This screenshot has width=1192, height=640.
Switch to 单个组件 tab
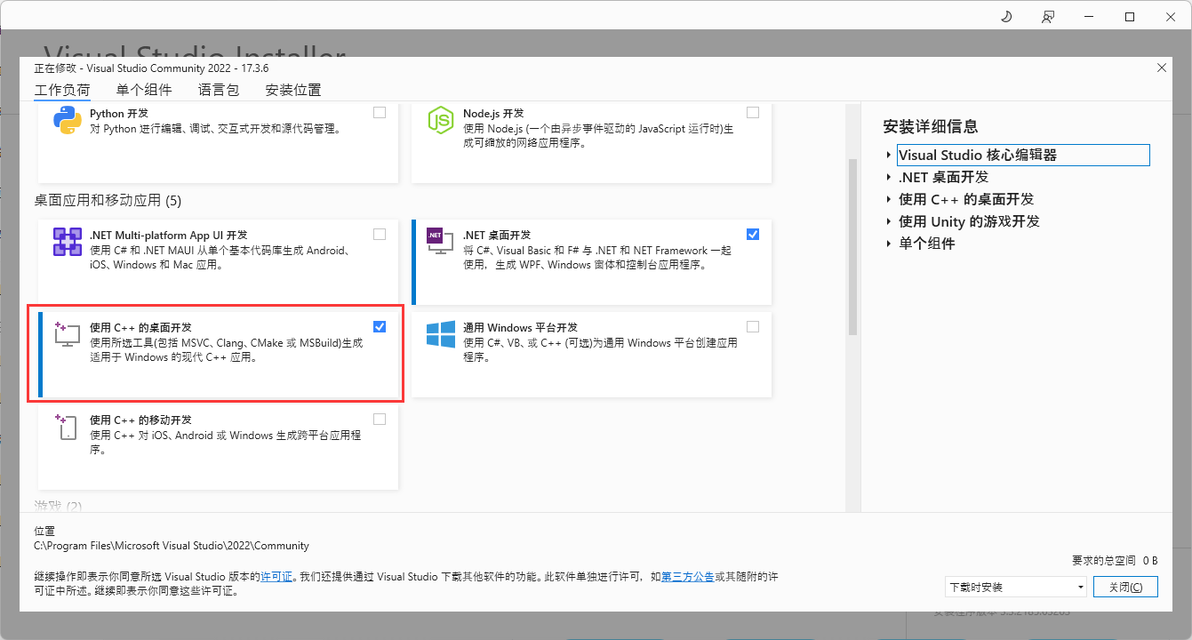(x=144, y=90)
